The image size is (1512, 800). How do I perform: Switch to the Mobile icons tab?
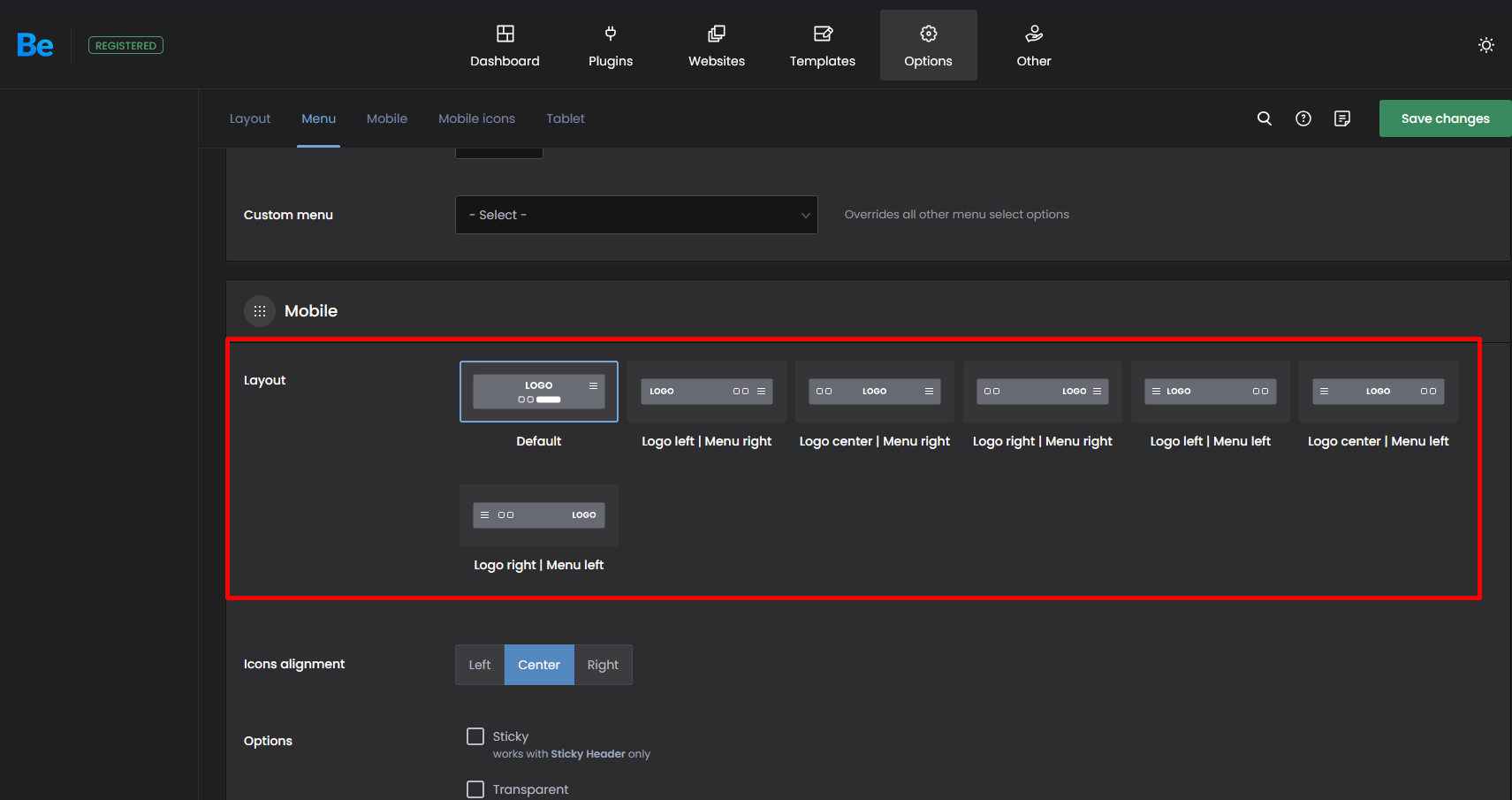[x=476, y=118]
